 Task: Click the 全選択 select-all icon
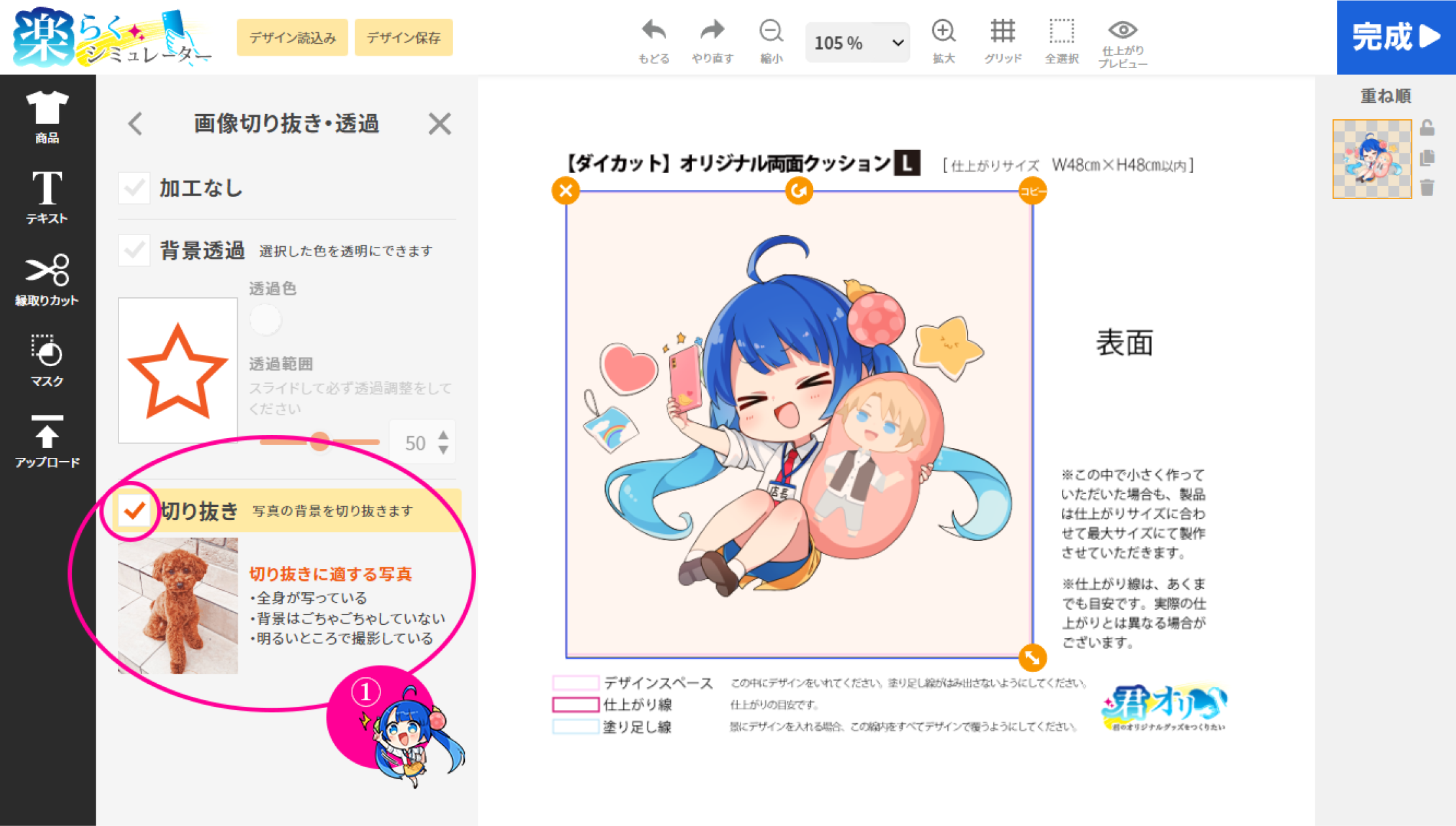click(x=1061, y=31)
